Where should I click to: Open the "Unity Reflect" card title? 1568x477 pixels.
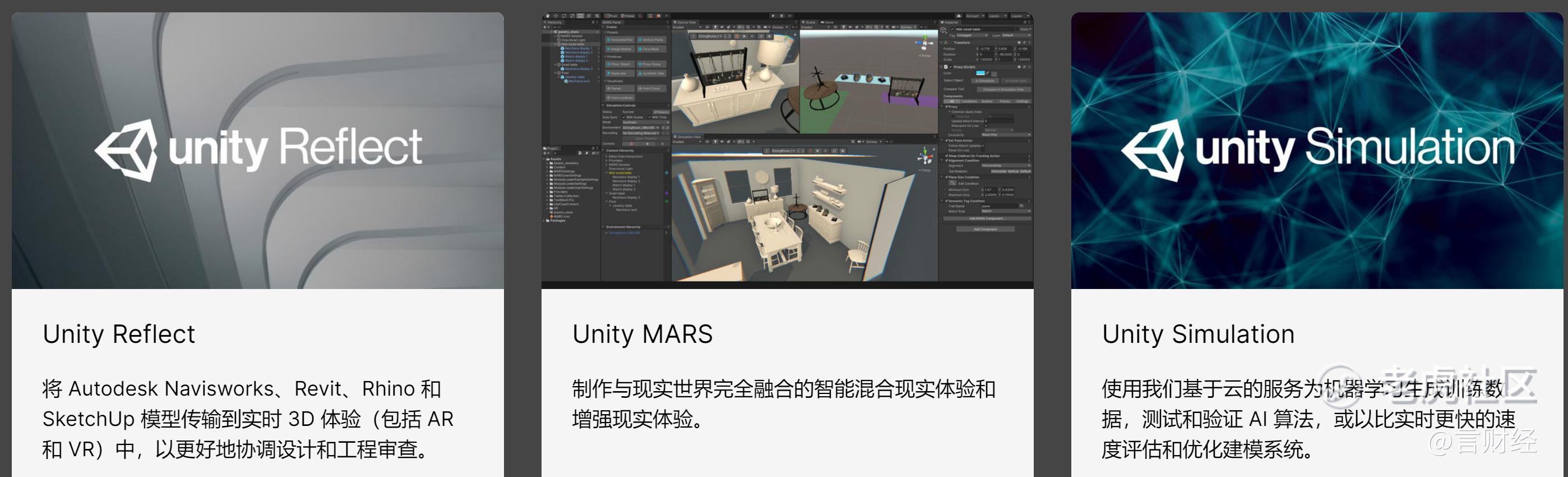pos(119,334)
